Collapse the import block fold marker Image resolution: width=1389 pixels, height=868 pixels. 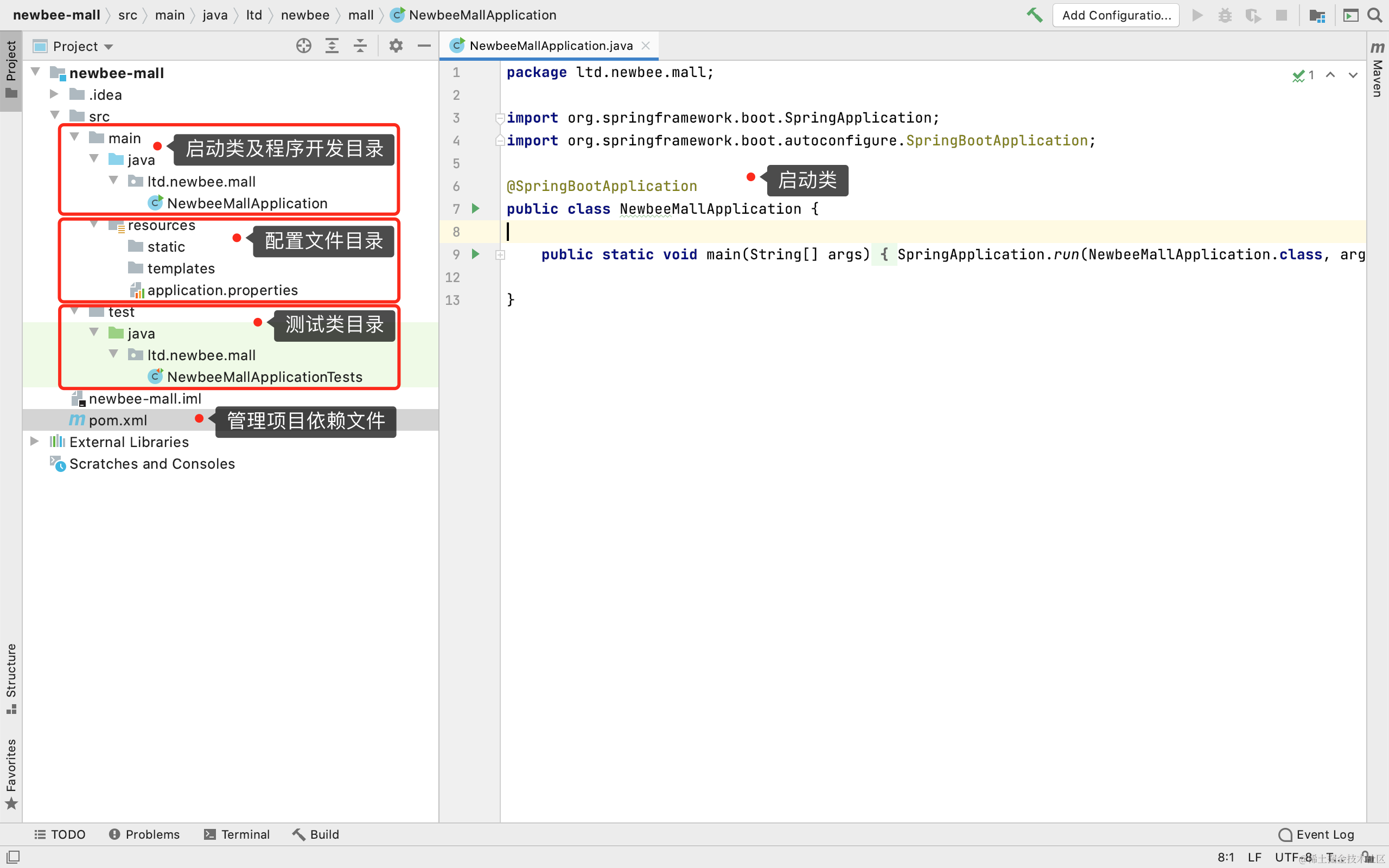click(x=500, y=118)
